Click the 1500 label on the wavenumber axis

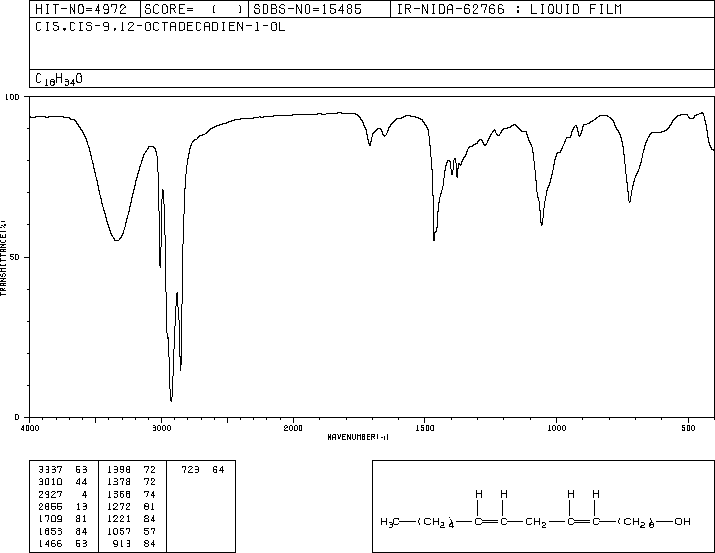(425, 428)
